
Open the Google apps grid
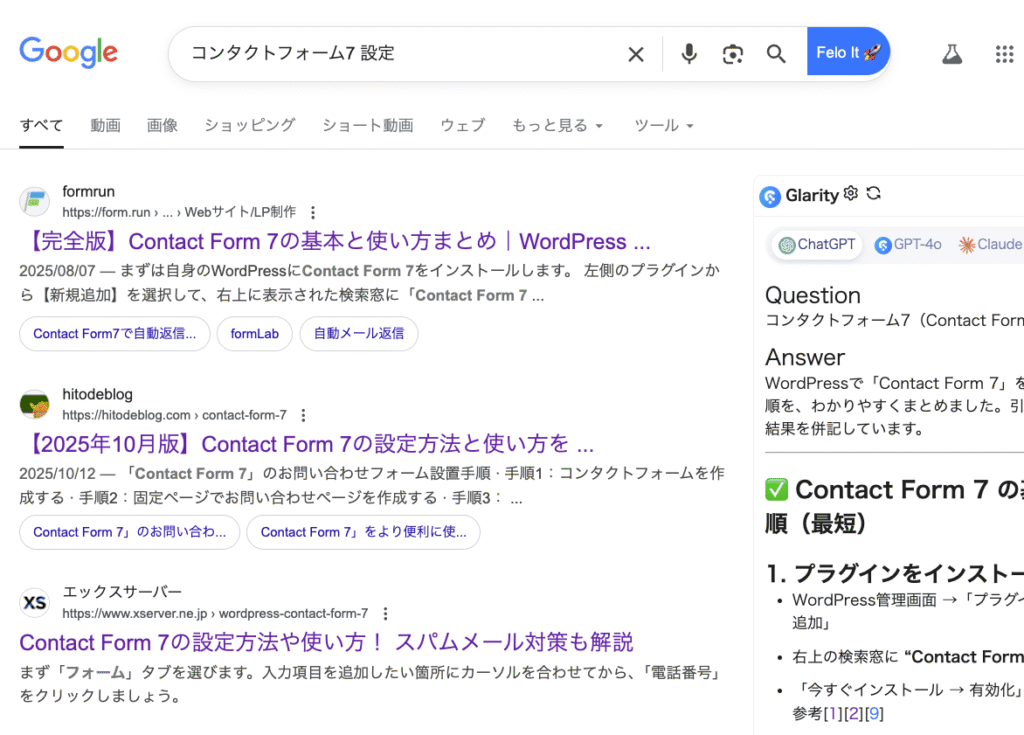click(1004, 54)
